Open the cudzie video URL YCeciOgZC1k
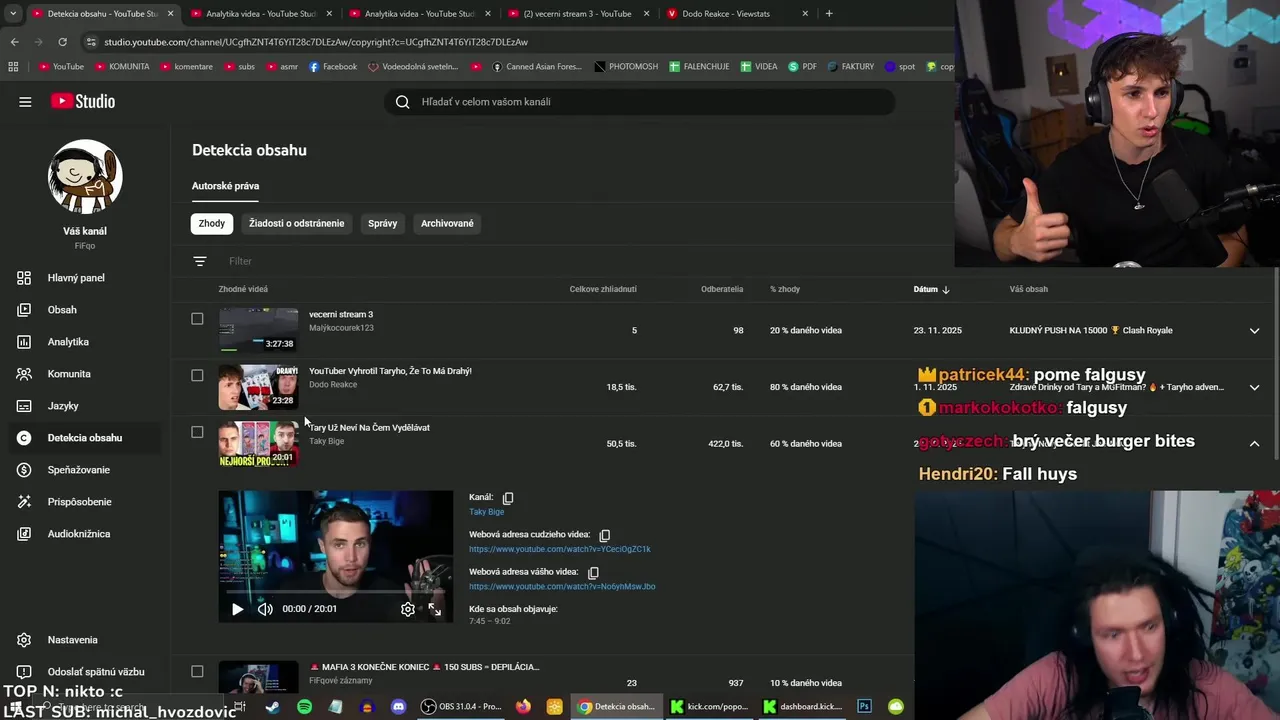This screenshot has height=720, width=1280. [560, 549]
